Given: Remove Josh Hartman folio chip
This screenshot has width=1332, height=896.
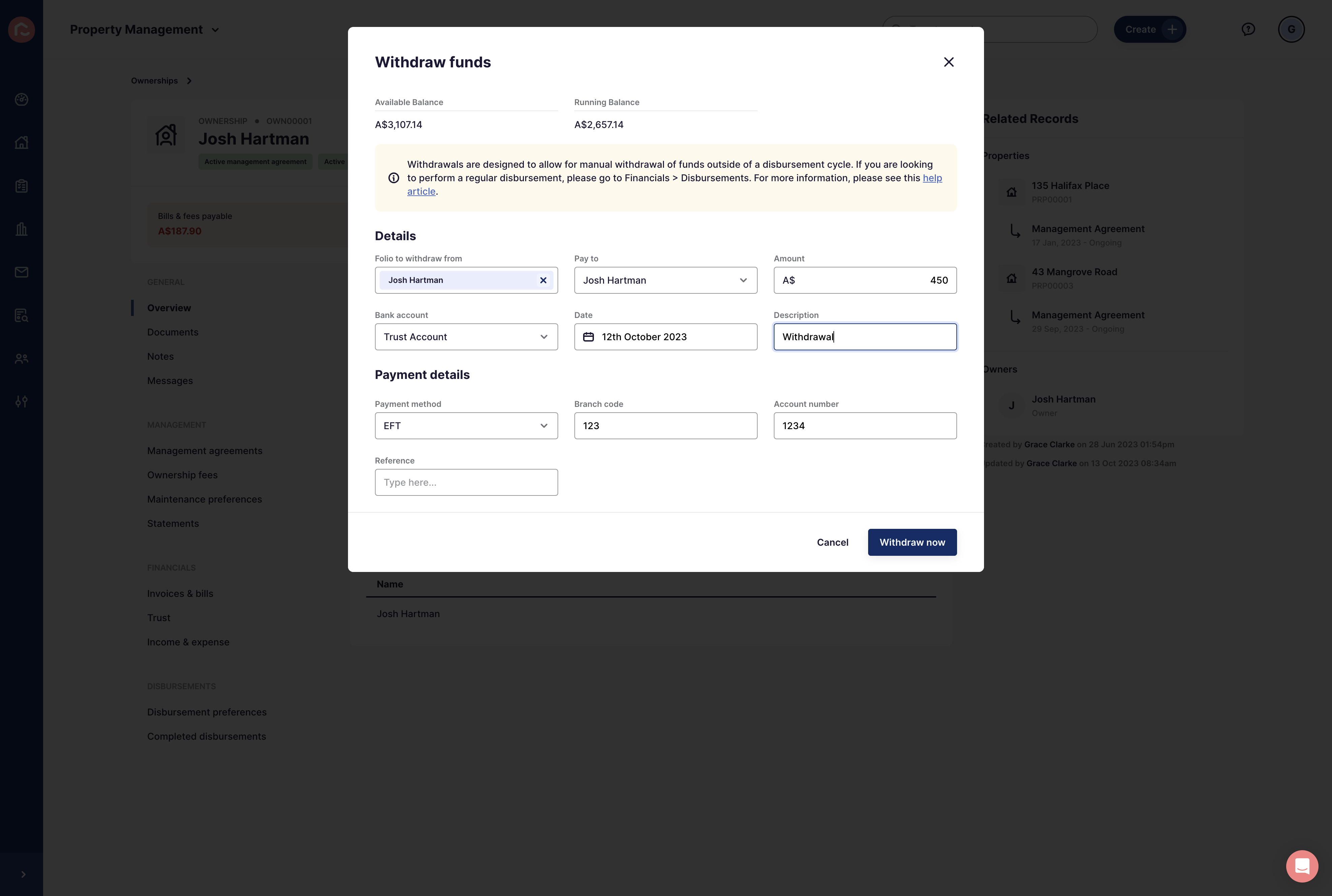Looking at the screenshot, I should pyautogui.click(x=543, y=280).
